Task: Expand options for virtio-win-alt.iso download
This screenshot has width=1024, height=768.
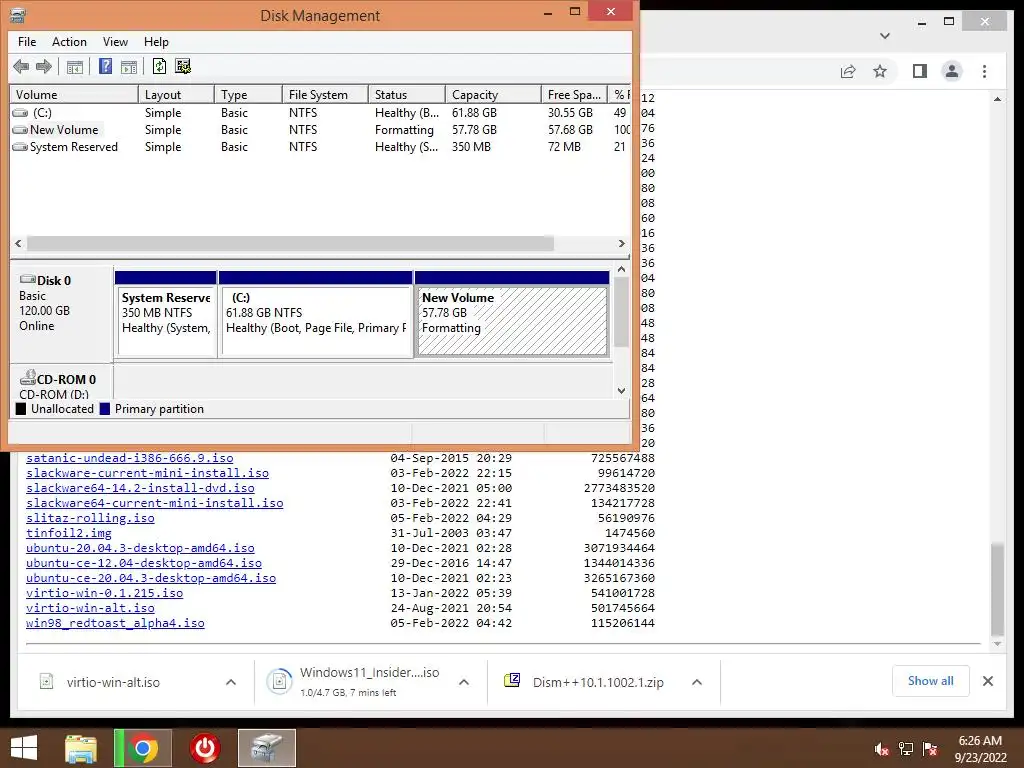Action: [x=231, y=682]
